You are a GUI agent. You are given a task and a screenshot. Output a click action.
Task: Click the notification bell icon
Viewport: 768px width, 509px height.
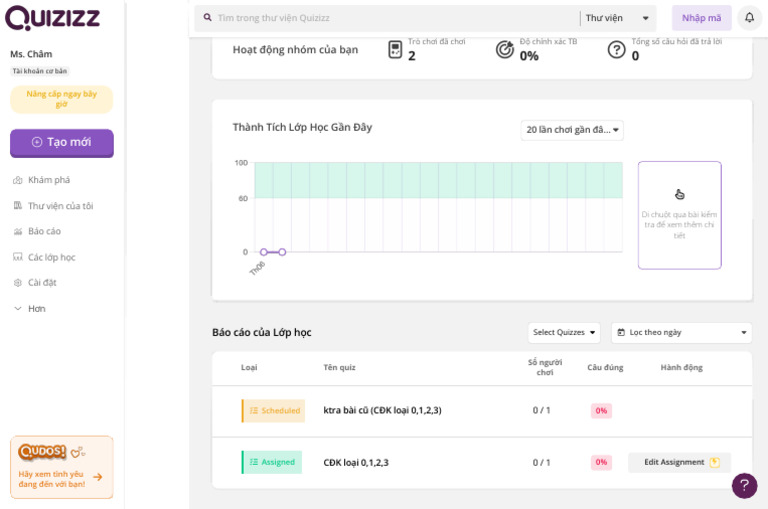pyautogui.click(x=749, y=18)
